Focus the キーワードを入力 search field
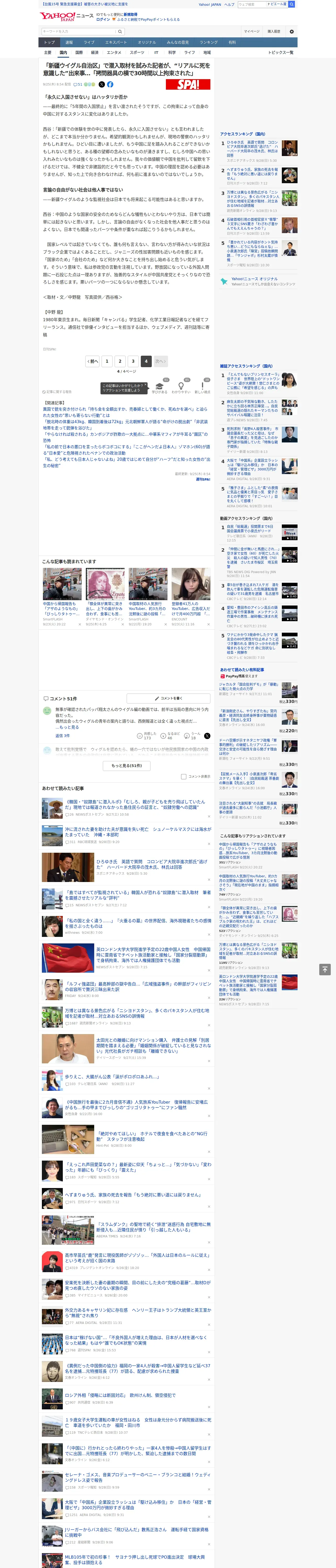 click(79, 31)
